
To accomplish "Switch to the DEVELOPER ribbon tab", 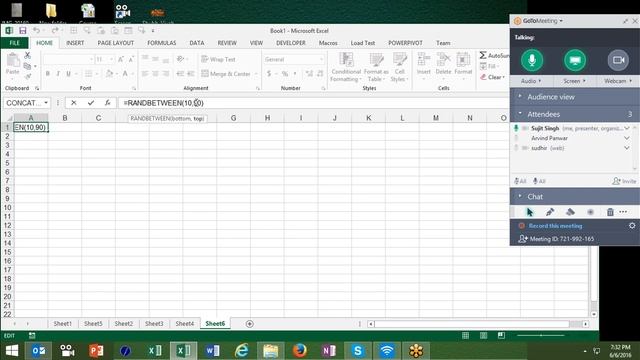I will pos(291,43).
